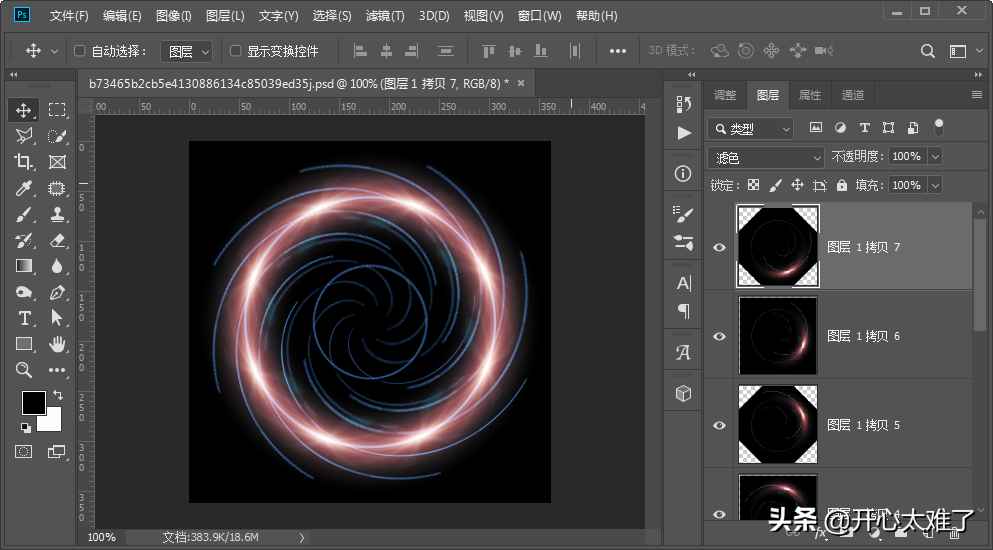Open the 图层 auto-select target dropdown
The width and height of the screenshot is (993, 550).
pyautogui.click(x=186, y=51)
